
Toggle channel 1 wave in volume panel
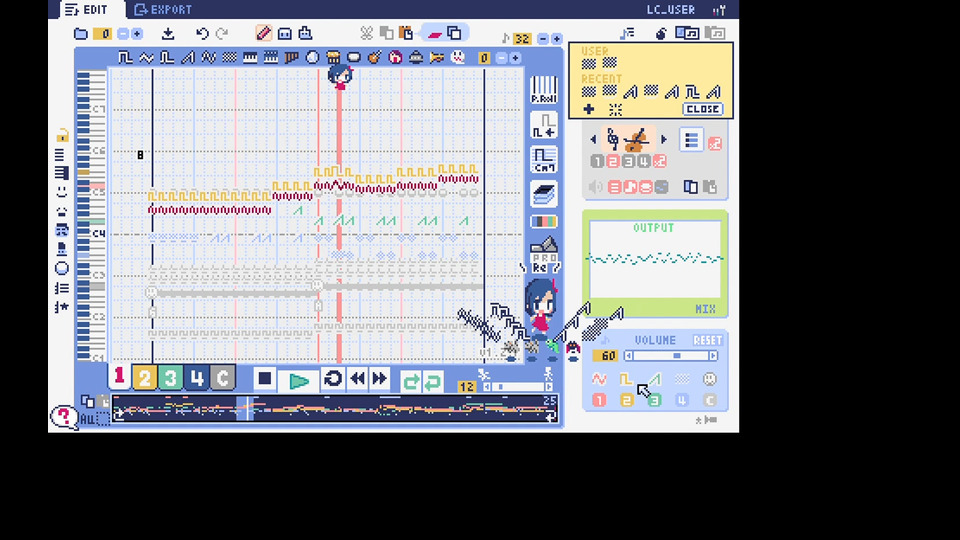599,380
